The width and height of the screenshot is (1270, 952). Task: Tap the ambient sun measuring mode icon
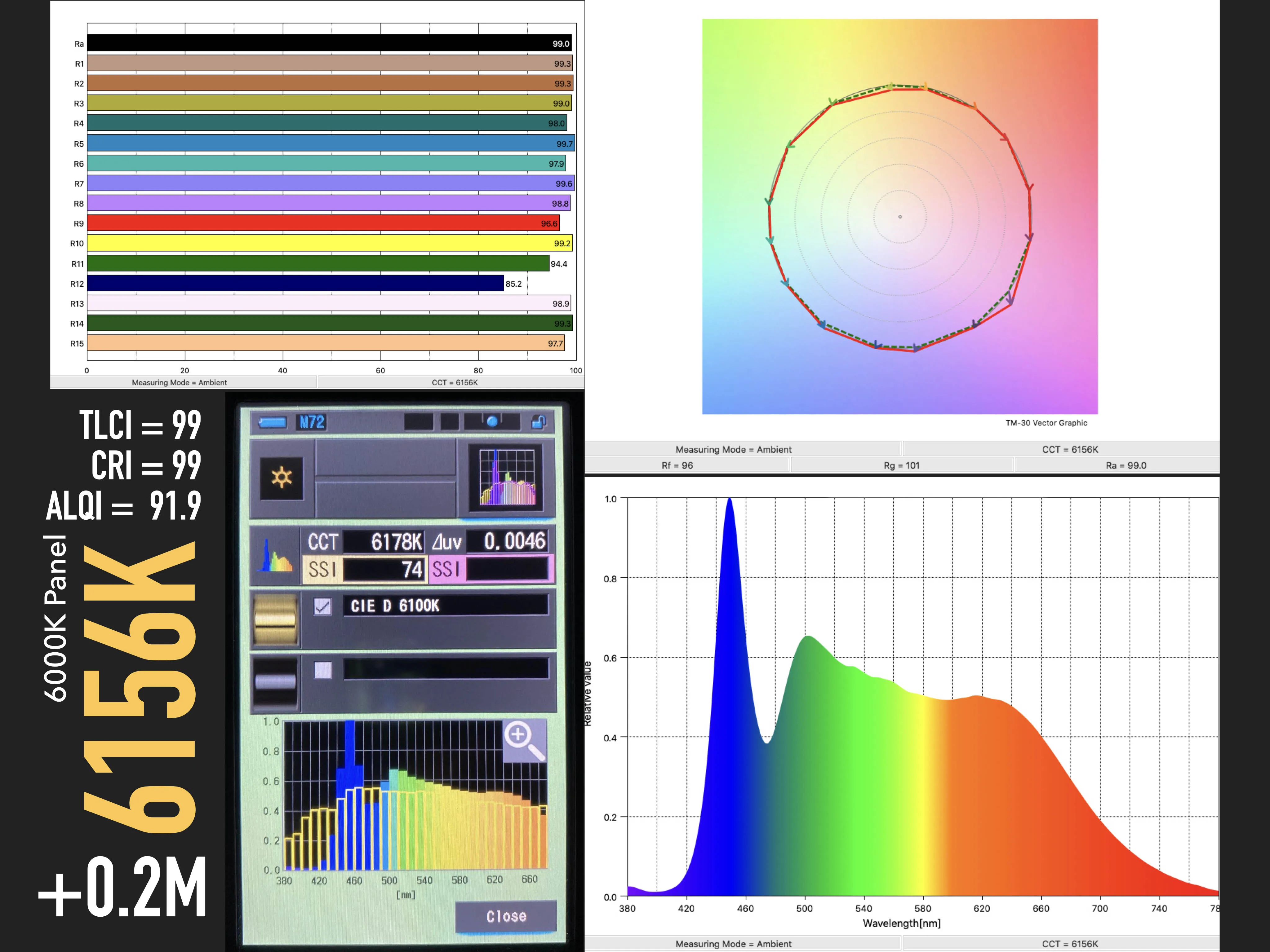(281, 478)
